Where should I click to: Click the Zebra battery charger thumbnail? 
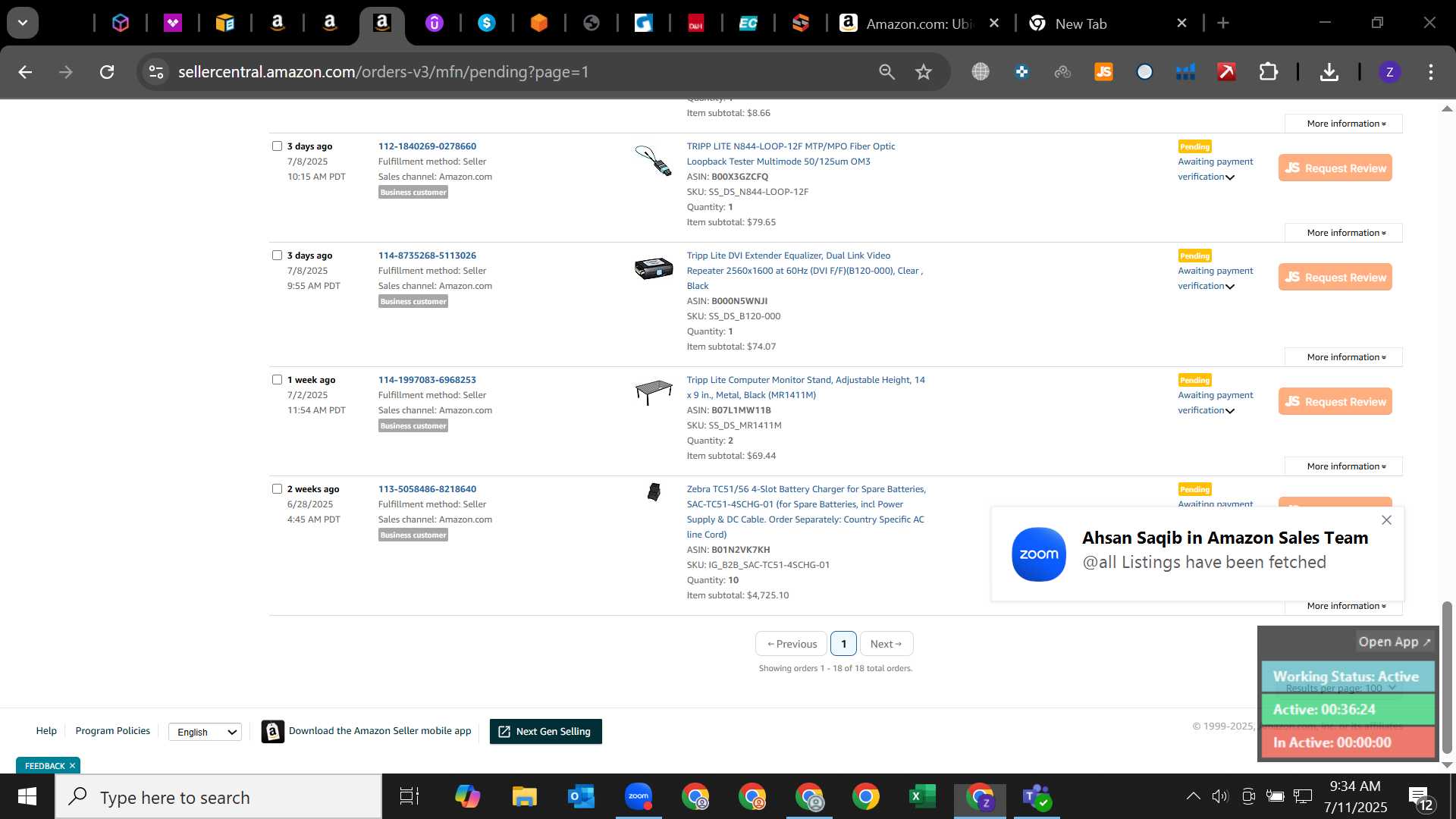654,492
